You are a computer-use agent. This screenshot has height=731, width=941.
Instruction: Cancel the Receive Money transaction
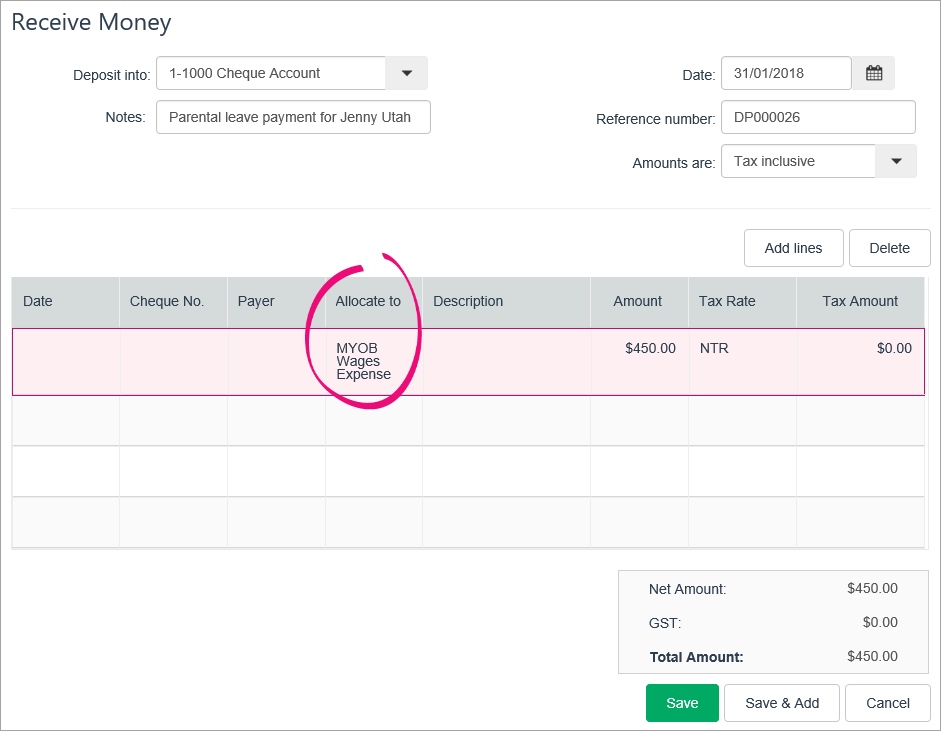pyautogui.click(x=887, y=703)
